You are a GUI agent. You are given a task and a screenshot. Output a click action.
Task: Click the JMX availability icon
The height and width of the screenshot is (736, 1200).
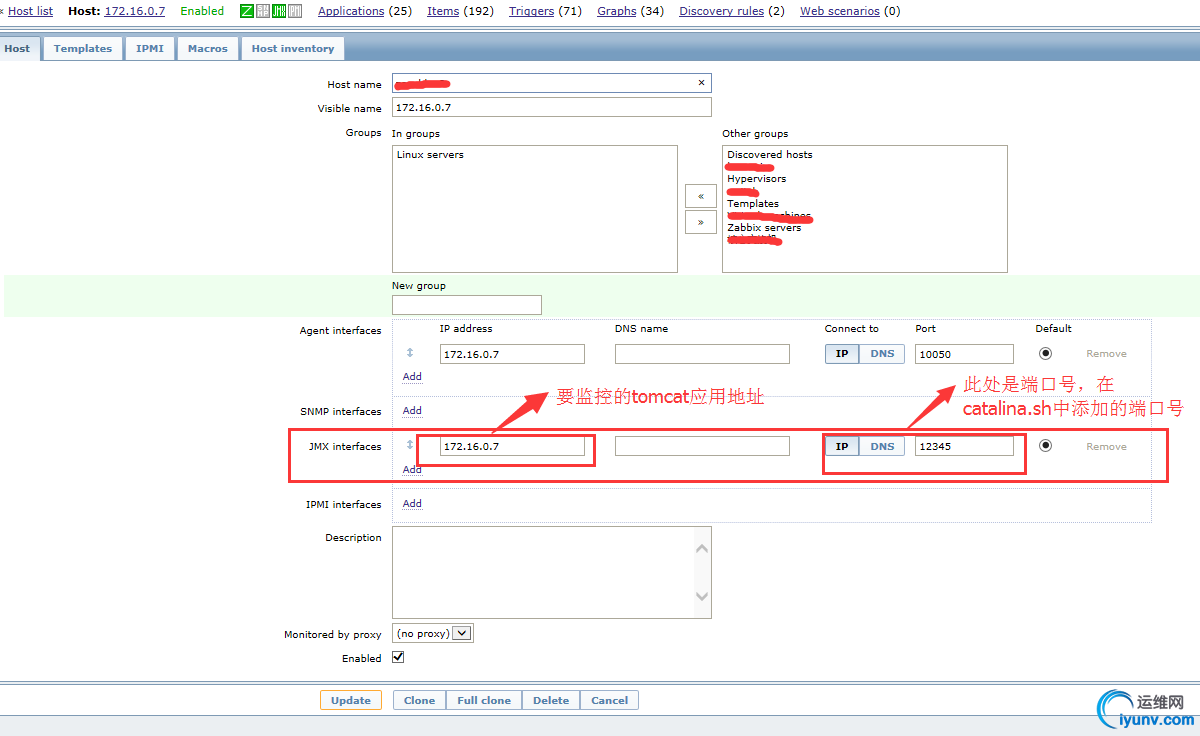click(x=279, y=11)
